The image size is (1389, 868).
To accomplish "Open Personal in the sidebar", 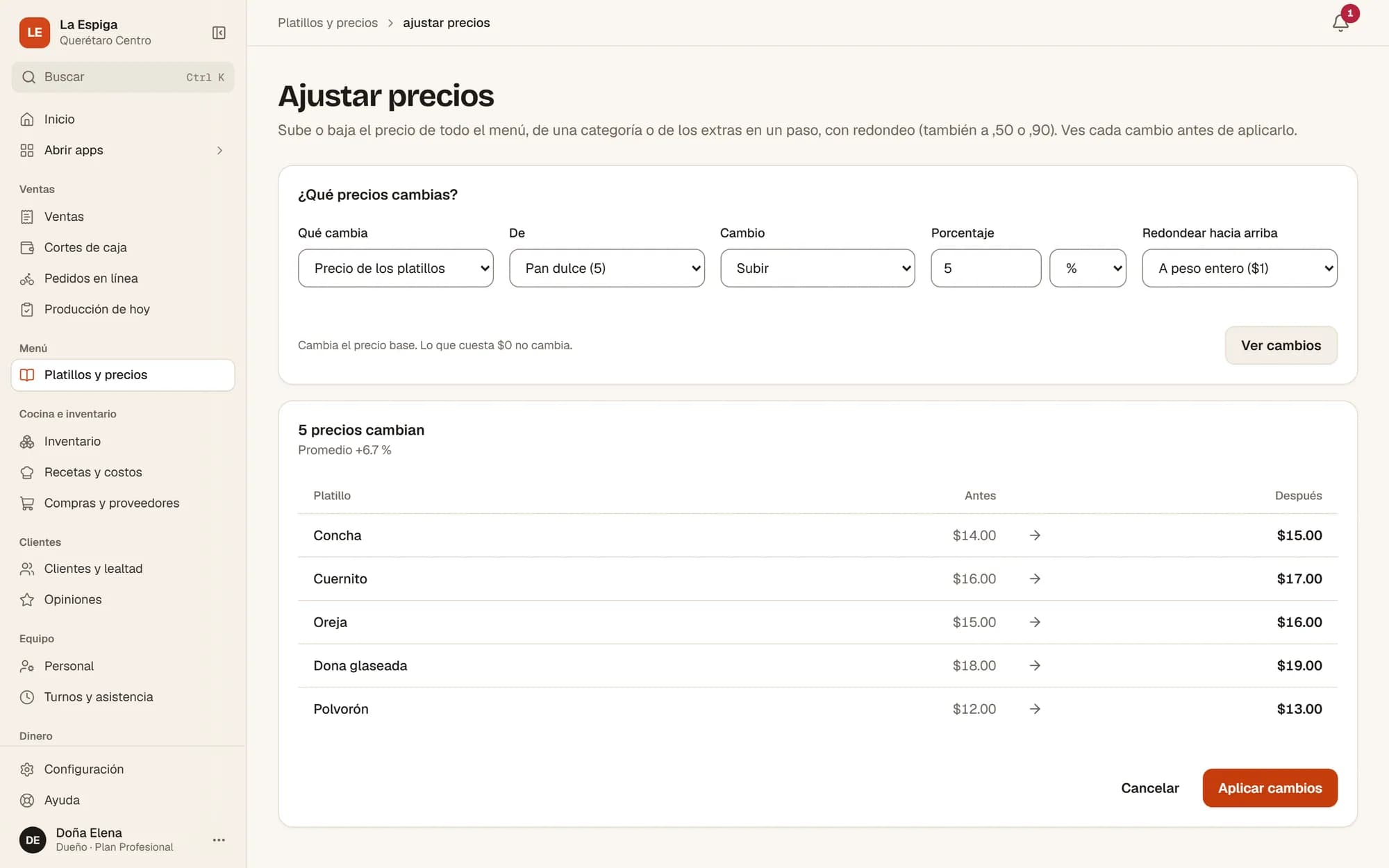I will click(x=123, y=666).
